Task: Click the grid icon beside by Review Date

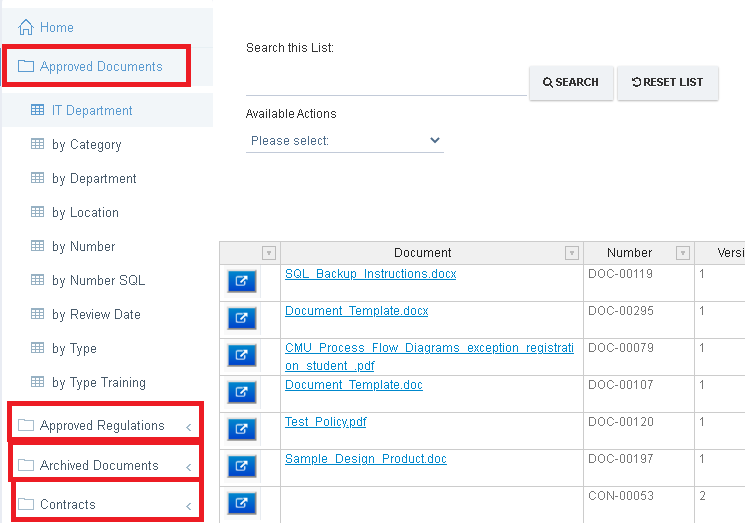Action: (38, 314)
